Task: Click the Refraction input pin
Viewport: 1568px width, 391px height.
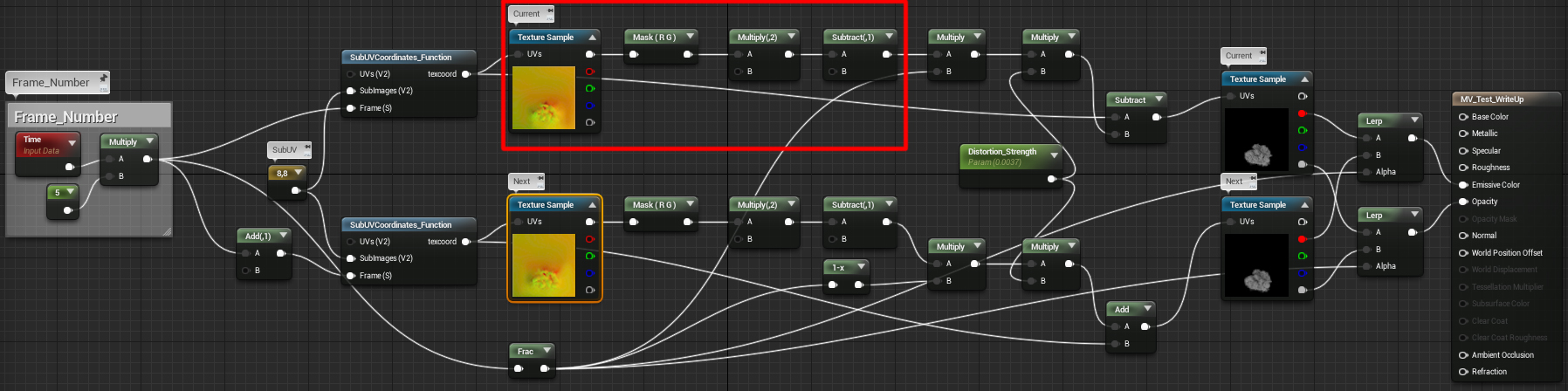Action: [1463, 372]
